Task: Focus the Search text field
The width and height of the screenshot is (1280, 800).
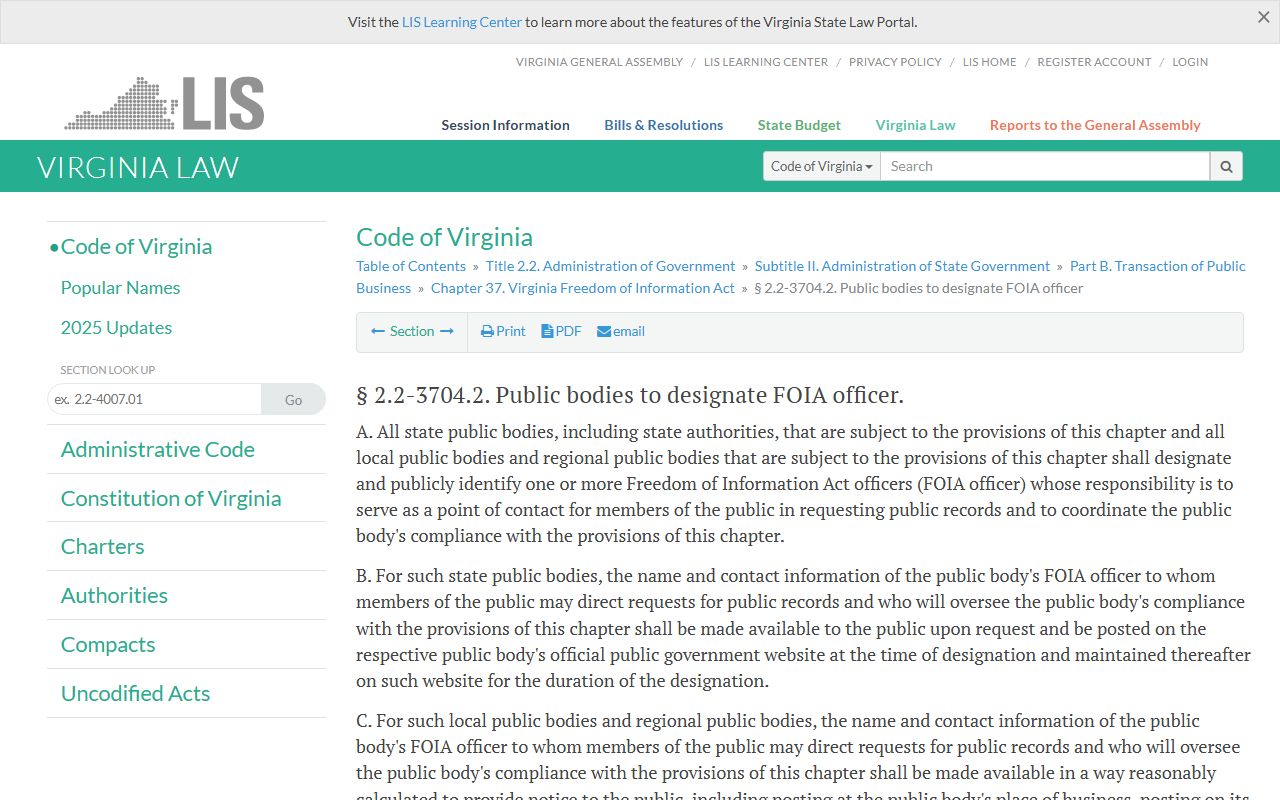Action: click(1045, 166)
